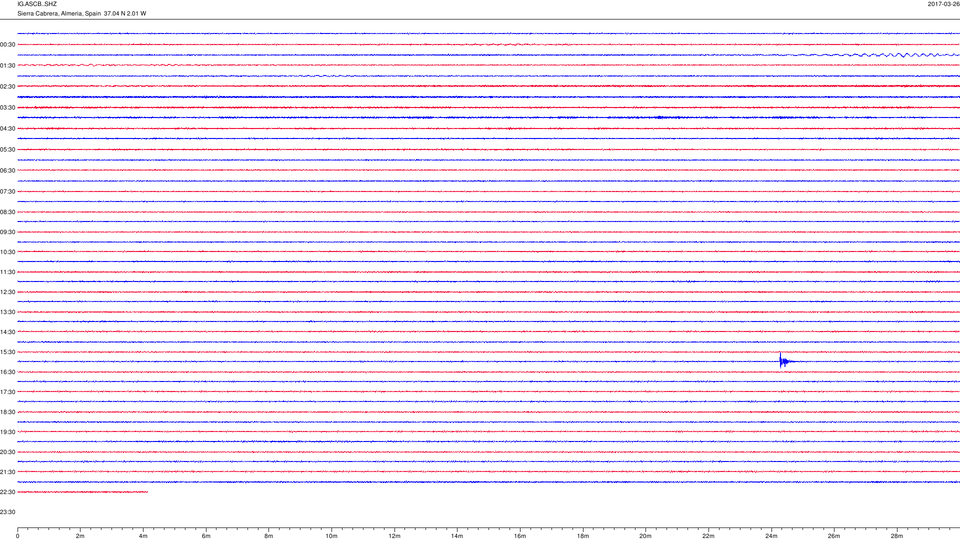This screenshot has height=540, width=960.
Task: Select the 01:30 time label
Action: click(7, 66)
